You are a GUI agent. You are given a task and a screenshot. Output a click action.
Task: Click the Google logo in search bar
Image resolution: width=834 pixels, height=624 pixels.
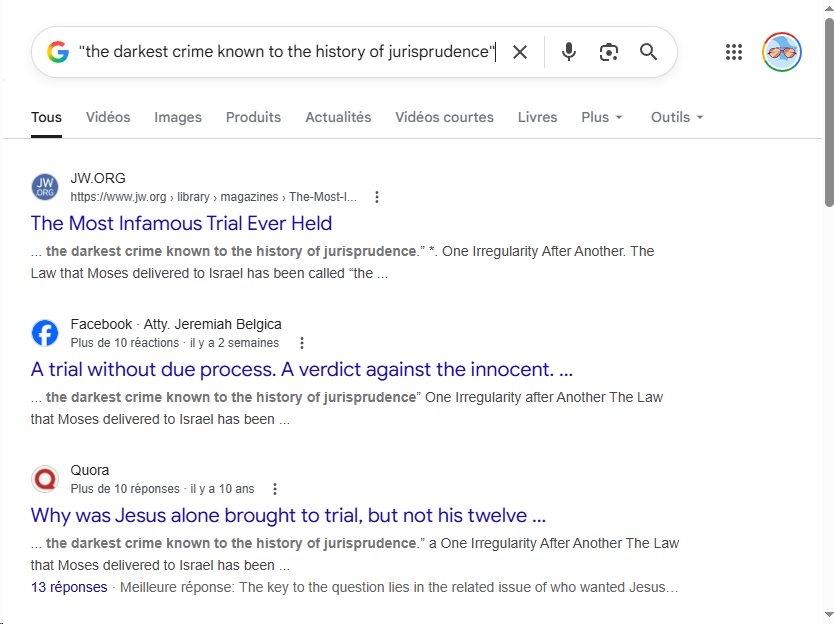tap(58, 52)
